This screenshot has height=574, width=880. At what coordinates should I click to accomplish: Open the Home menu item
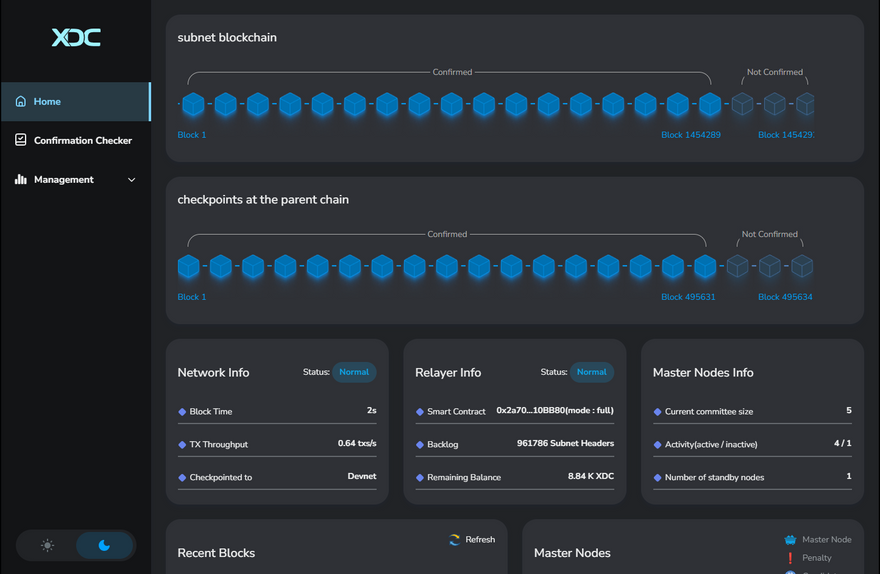tap(47, 101)
